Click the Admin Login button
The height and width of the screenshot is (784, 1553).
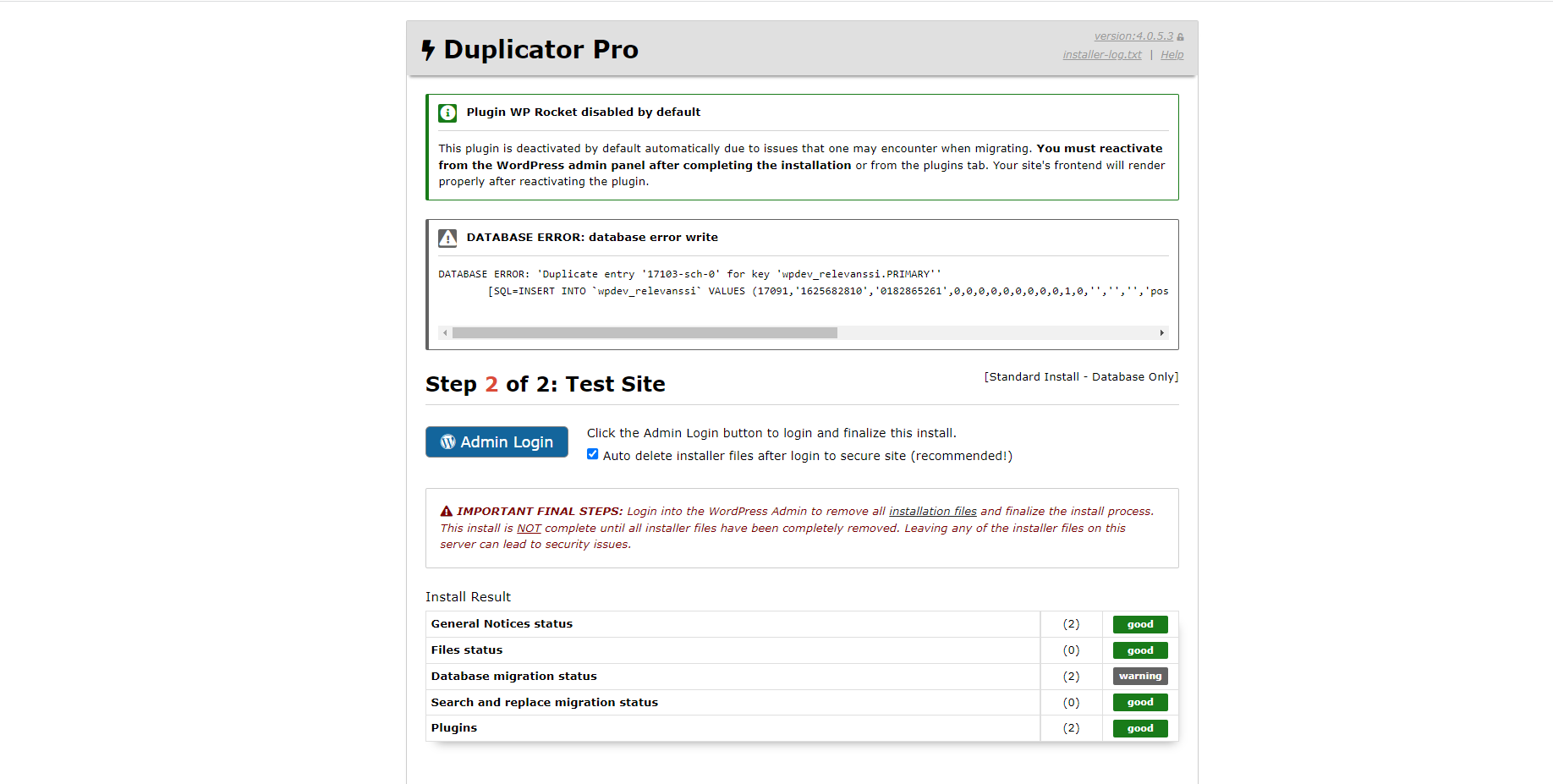[497, 442]
